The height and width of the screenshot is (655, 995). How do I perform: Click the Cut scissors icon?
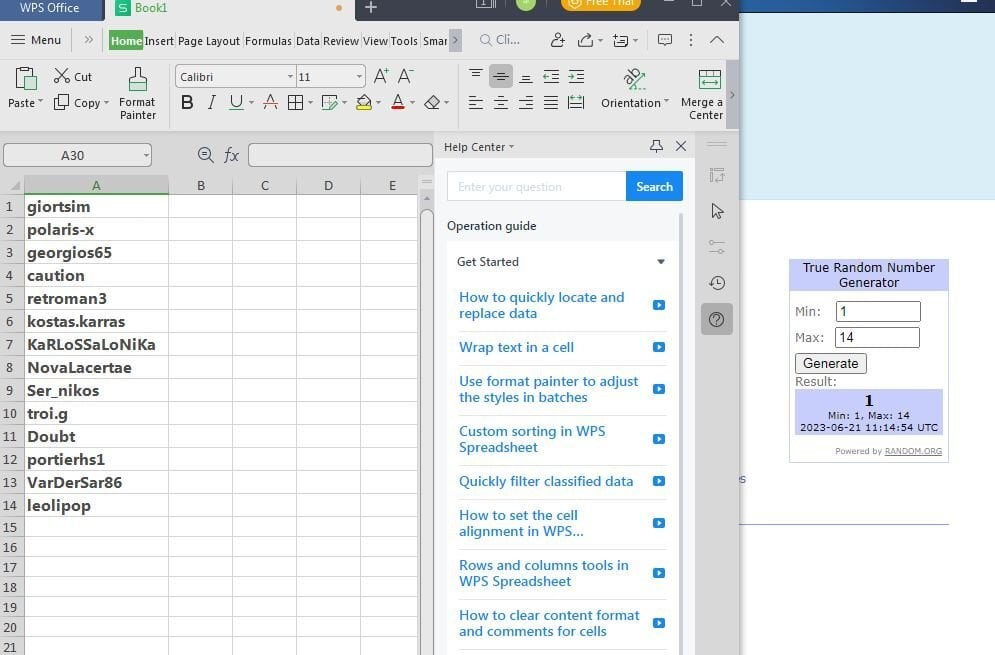pyautogui.click(x=62, y=76)
